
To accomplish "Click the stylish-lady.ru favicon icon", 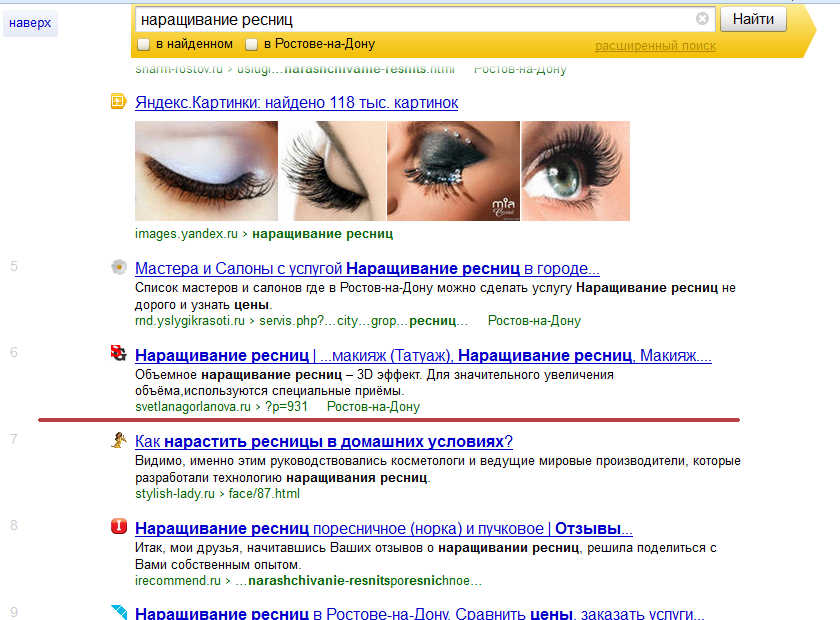I will point(118,440).
